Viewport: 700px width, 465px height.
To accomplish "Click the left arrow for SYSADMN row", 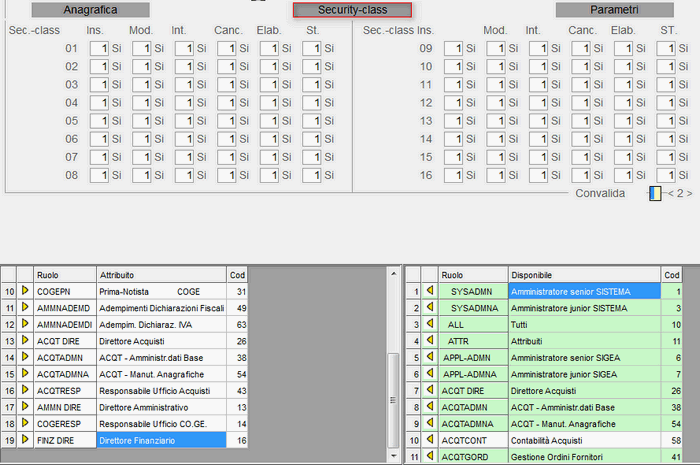I will click(430, 291).
